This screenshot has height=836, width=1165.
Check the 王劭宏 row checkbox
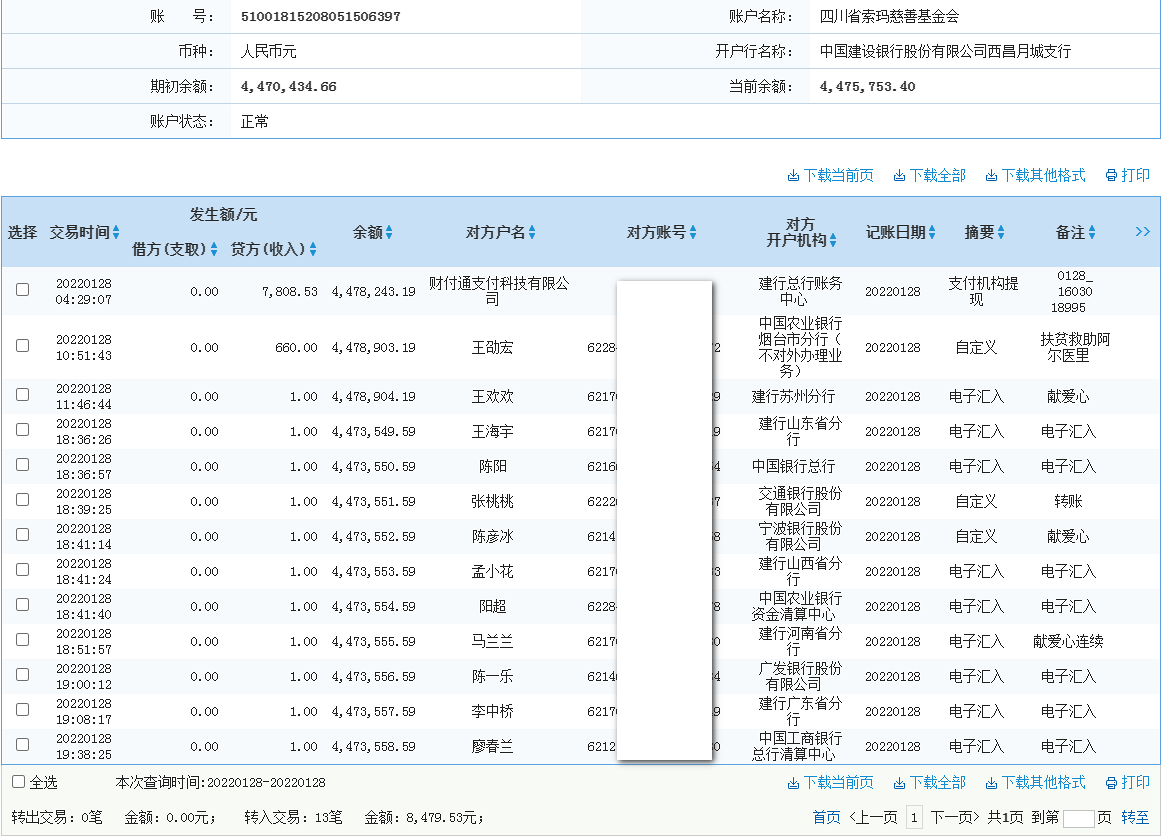tap(23, 346)
